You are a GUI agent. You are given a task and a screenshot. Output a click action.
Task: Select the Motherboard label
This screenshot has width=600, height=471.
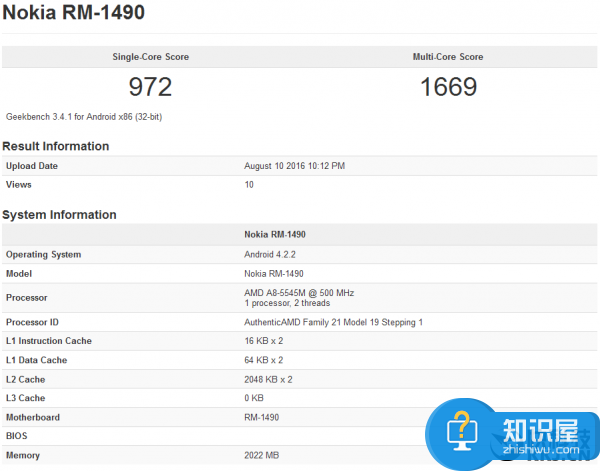point(33,417)
